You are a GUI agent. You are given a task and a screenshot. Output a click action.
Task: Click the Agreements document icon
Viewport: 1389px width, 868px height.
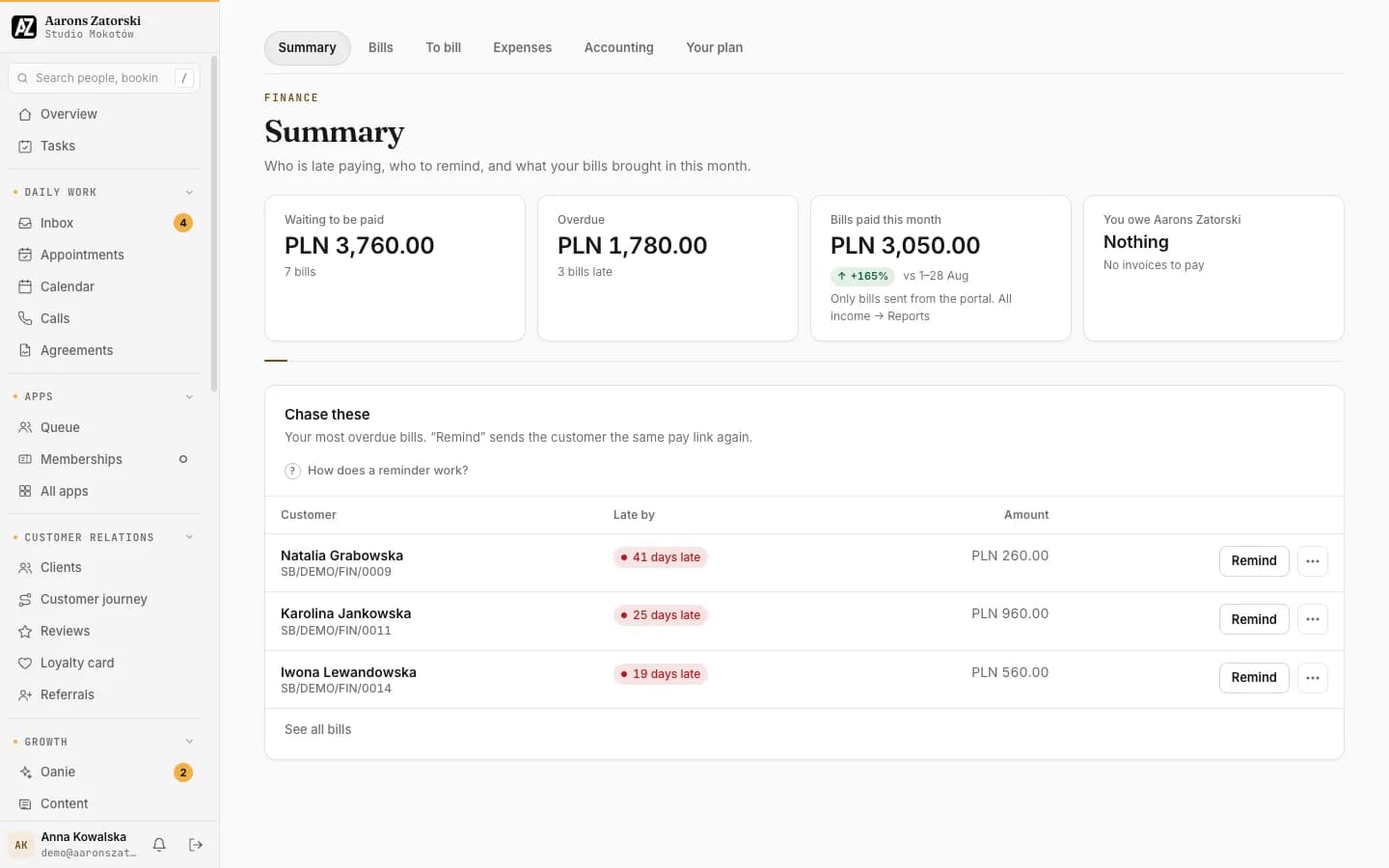tap(25, 350)
